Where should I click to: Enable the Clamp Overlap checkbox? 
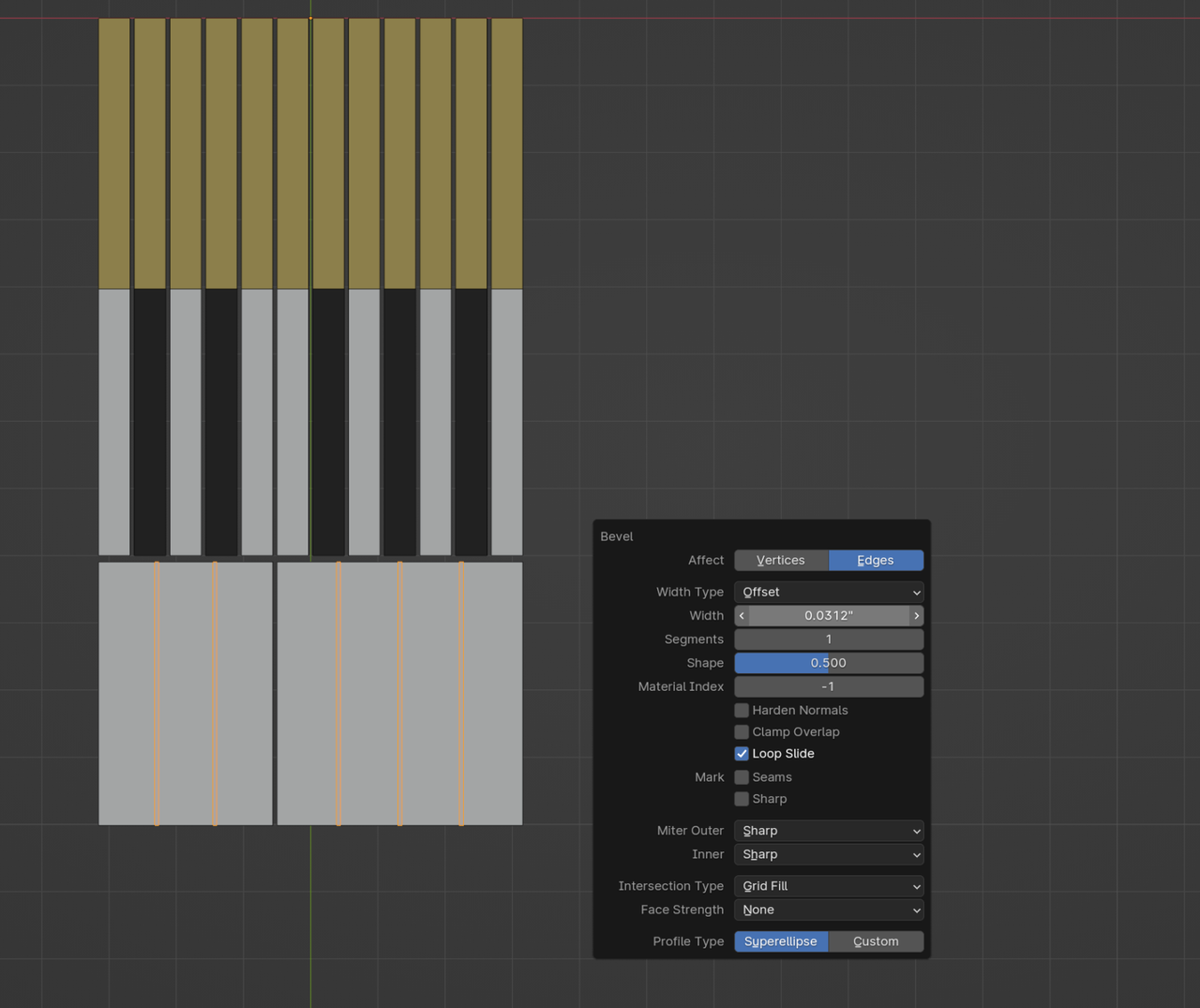click(x=742, y=731)
